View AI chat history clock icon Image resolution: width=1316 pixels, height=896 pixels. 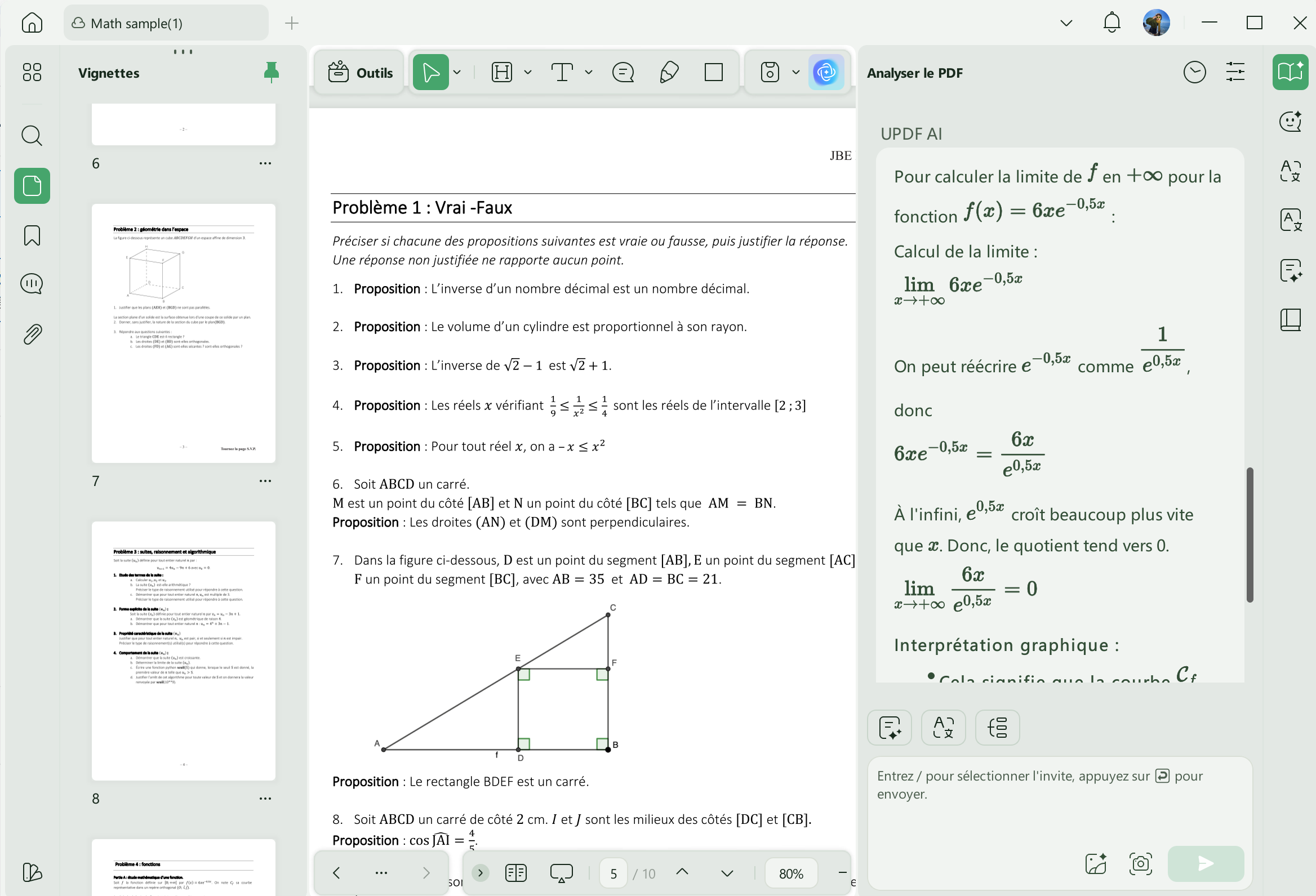coord(1194,73)
